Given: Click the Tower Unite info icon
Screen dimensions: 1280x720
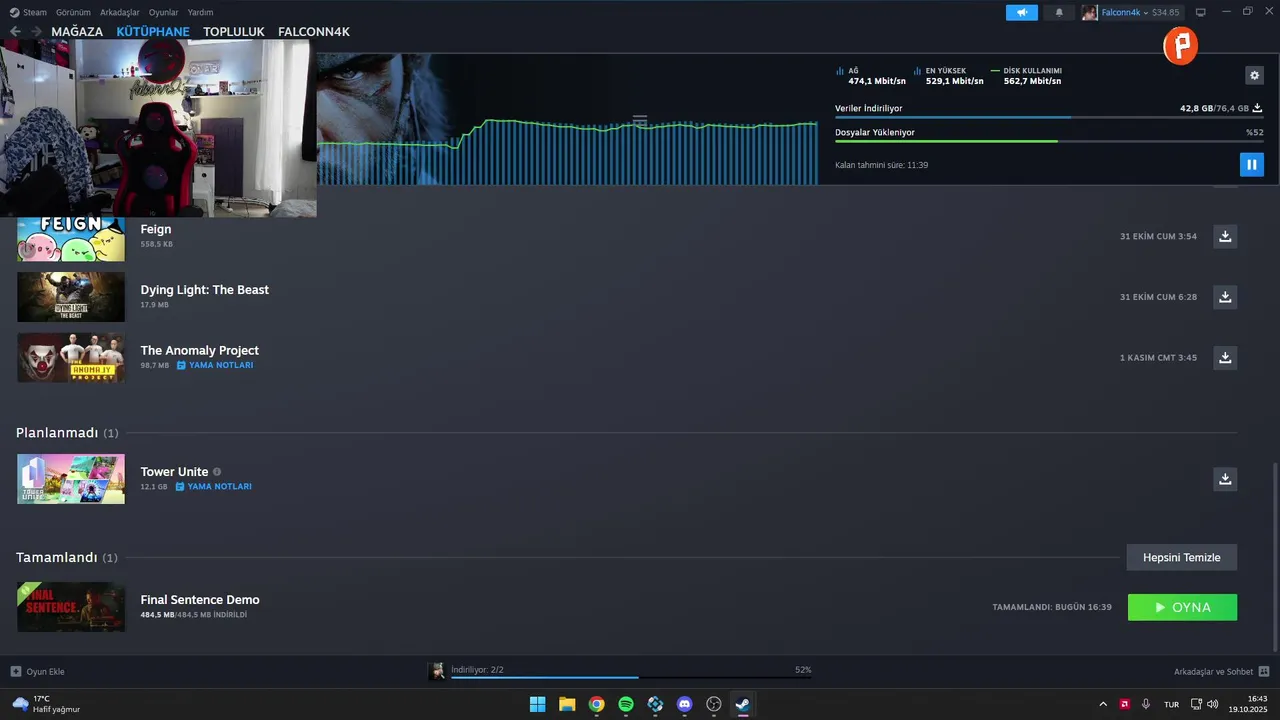Looking at the screenshot, I should click(217, 472).
